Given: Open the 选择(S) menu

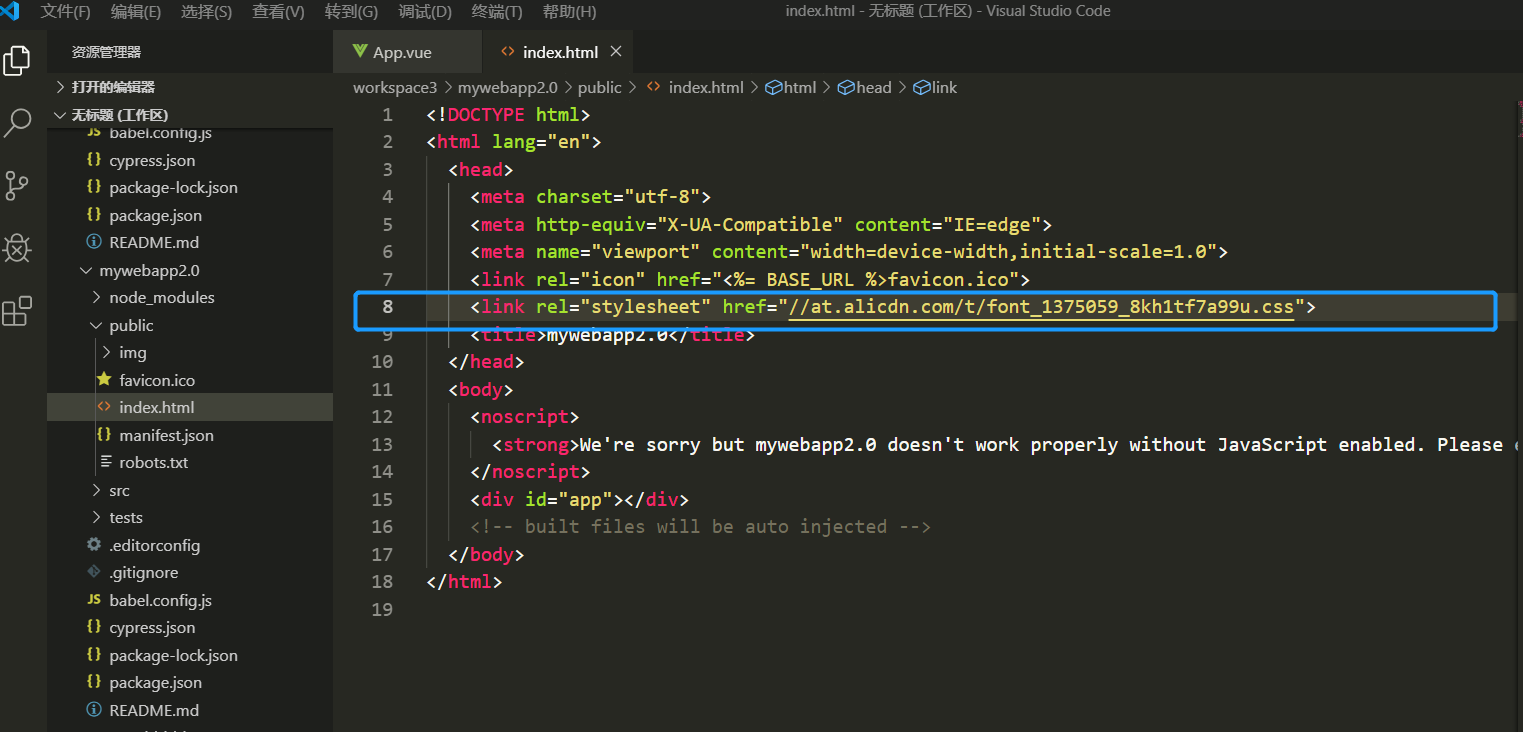Looking at the screenshot, I should [x=207, y=12].
